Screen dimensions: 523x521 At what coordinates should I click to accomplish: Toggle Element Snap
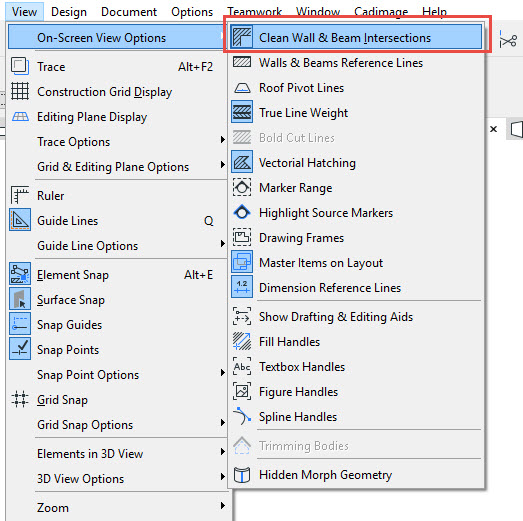point(118,275)
